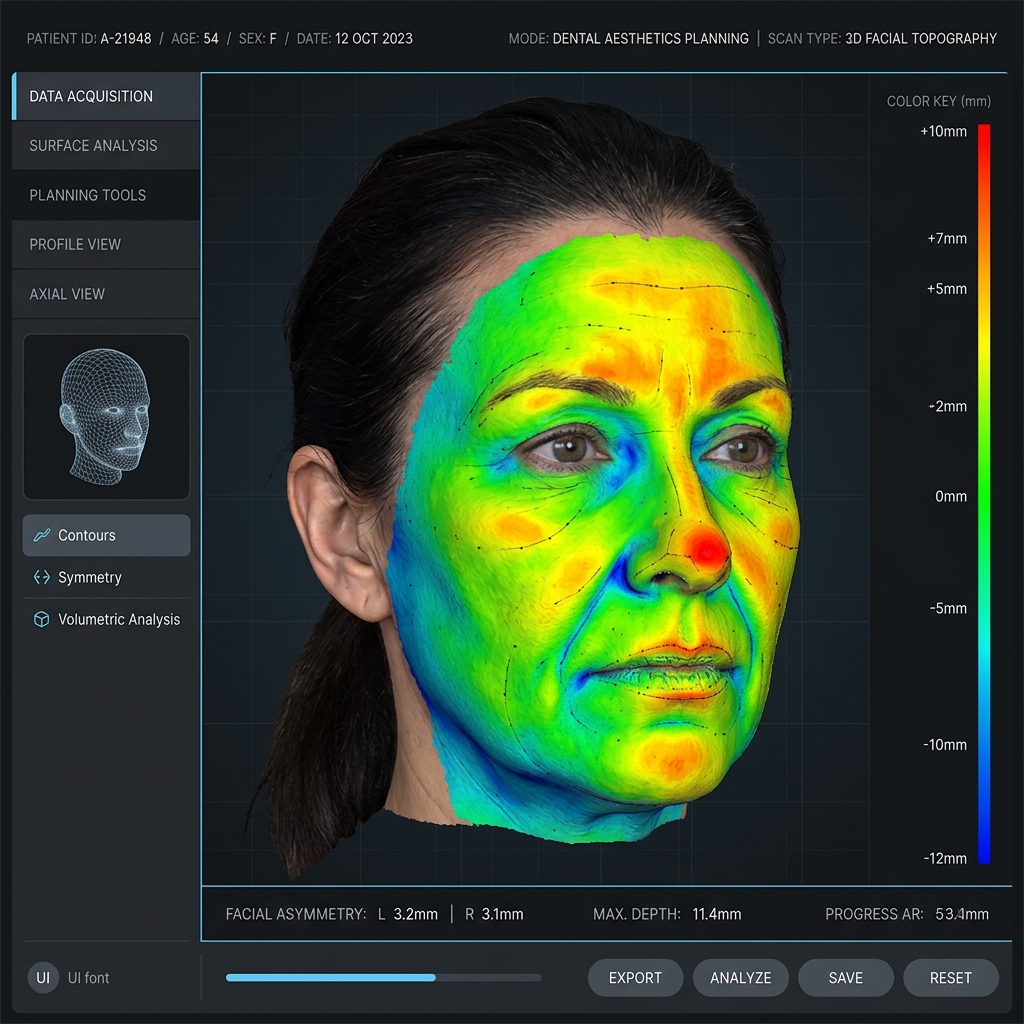
Task: Select the Axial View tab
Action: coord(106,294)
